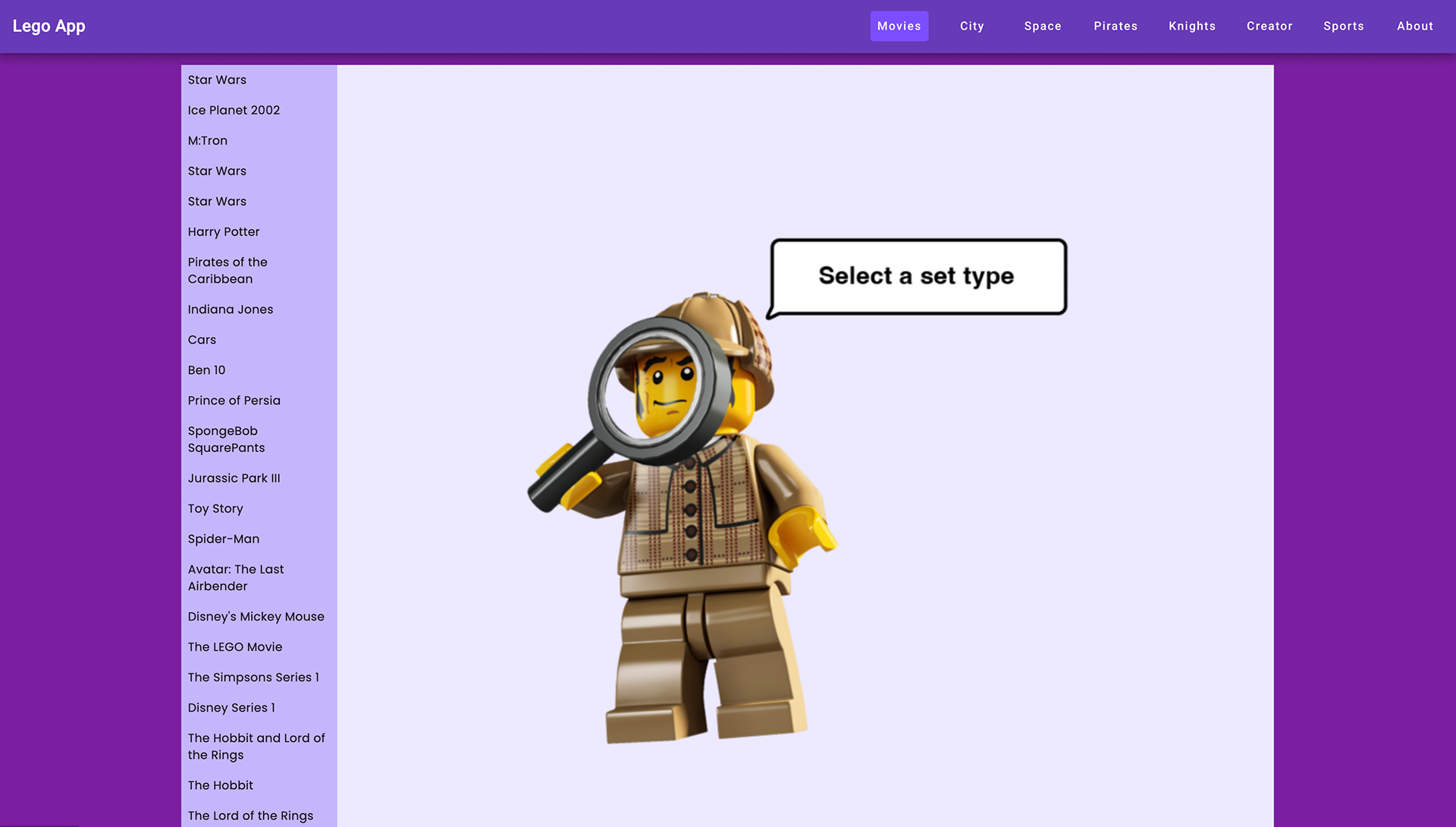Click the Lego App title link
The height and width of the screenshot is (827, 1456).
(x=49, y=26)
